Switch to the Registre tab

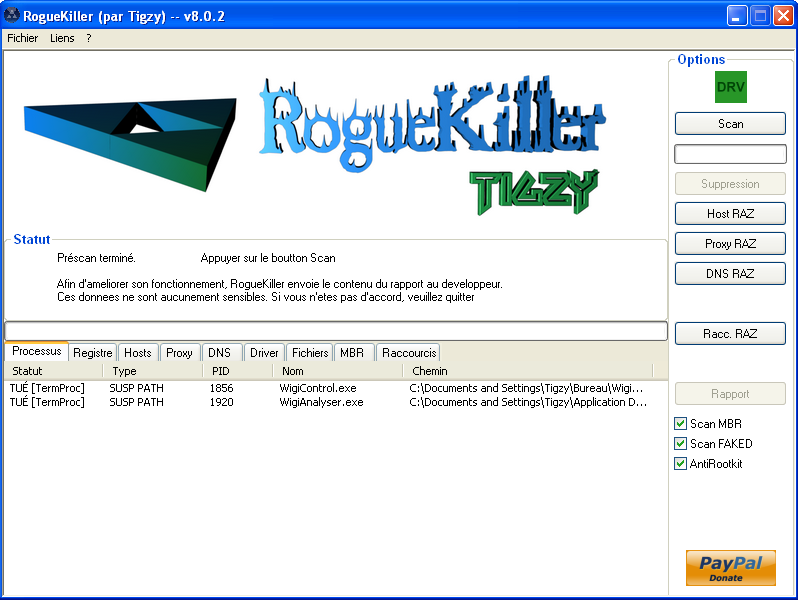92,353
